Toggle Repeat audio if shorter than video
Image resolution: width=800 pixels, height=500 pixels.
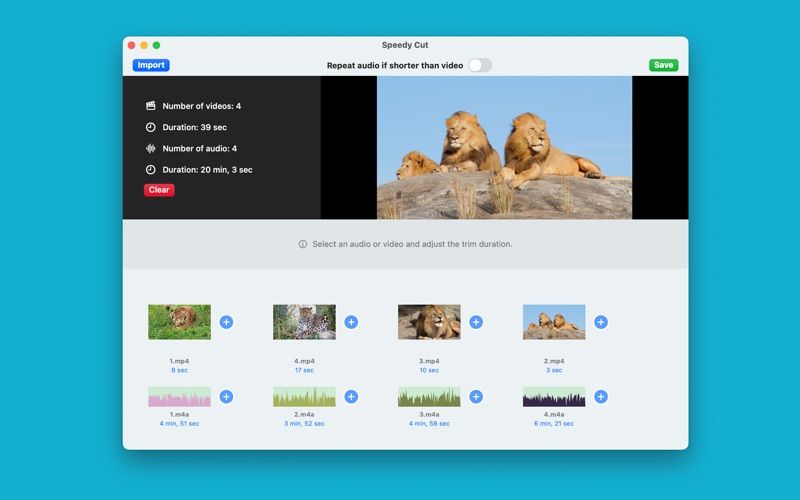480,65
